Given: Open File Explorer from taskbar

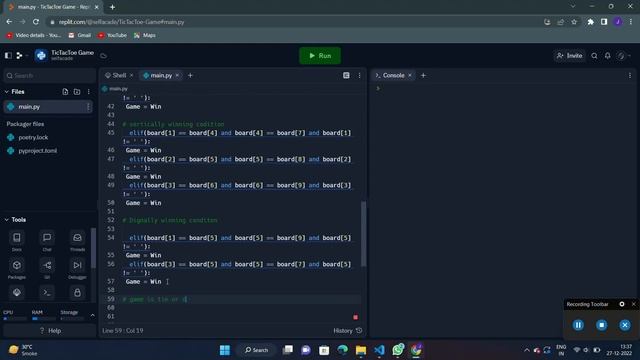Looking at the screenshot, I should pyautogui.click(x=361, y=350).
